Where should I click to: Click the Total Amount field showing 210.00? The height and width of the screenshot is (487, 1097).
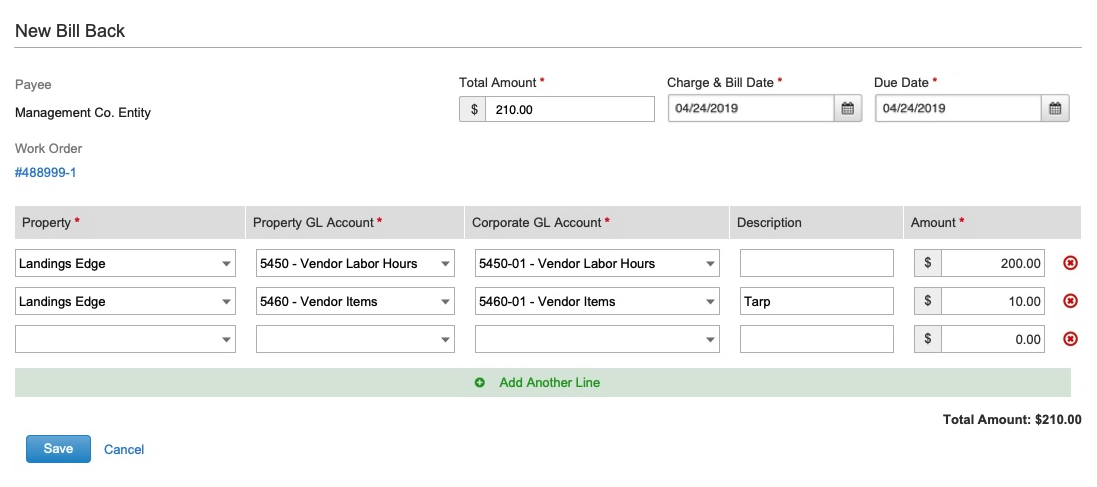pos(568,109)
